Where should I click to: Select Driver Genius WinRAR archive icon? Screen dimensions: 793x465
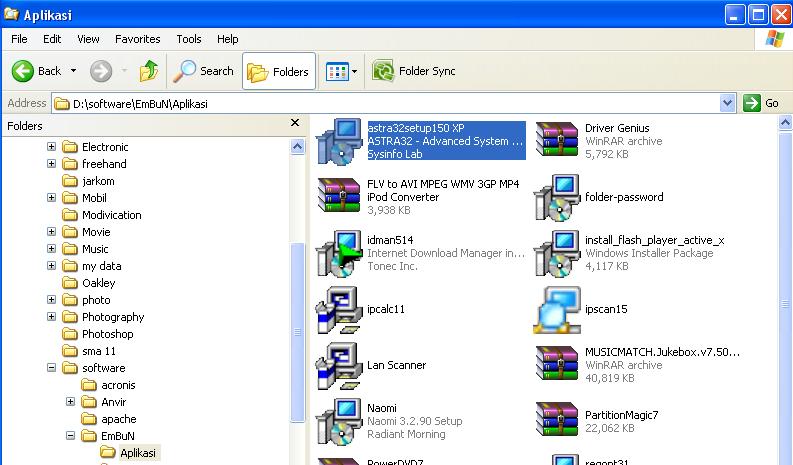coord(557,139)
